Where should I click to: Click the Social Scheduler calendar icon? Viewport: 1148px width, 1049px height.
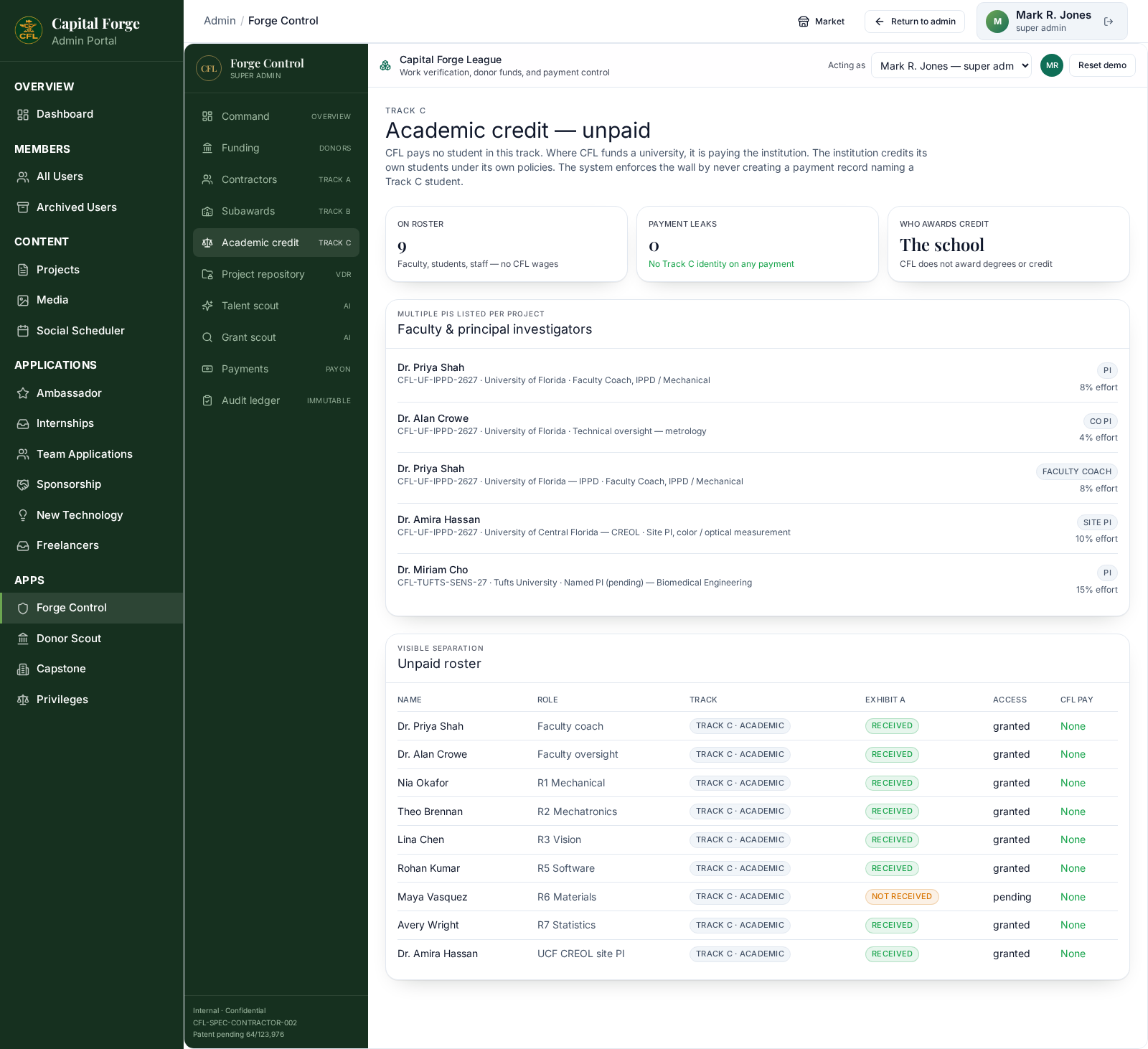pyautogui.click(x=23, y=331)
